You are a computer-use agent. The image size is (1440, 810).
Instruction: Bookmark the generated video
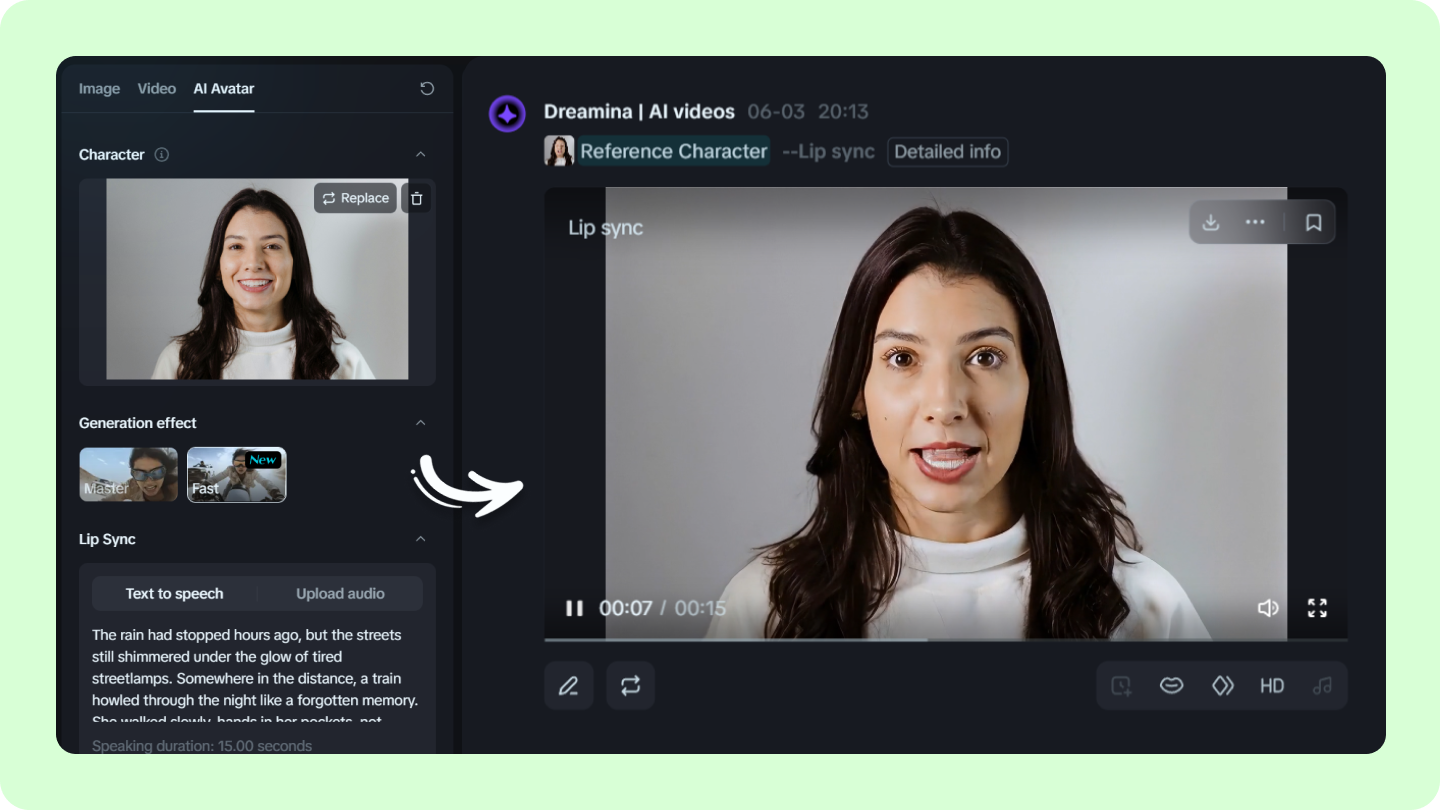point(1314,222)
